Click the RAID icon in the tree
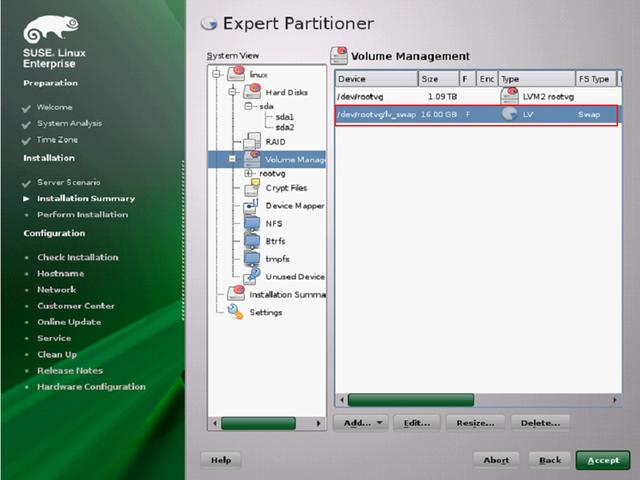This screenshot has height=480, width=640. point(252,141)
